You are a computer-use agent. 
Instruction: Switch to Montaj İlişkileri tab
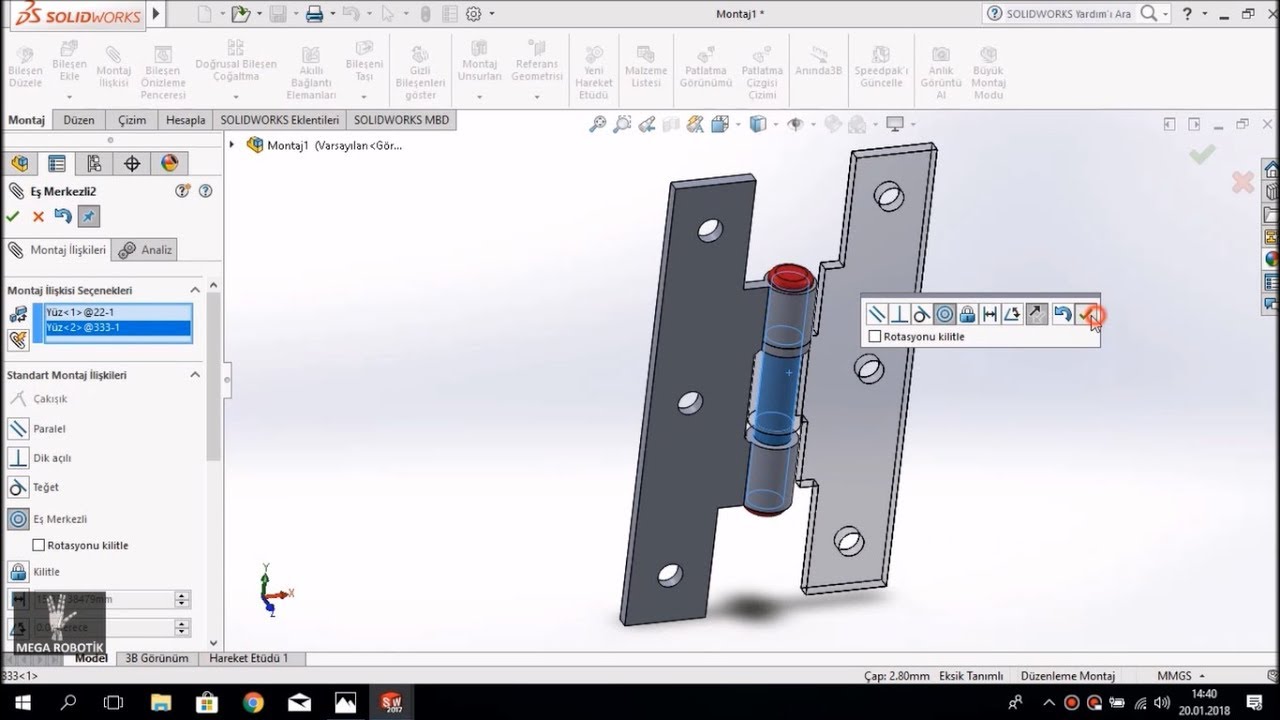[57, 250]
